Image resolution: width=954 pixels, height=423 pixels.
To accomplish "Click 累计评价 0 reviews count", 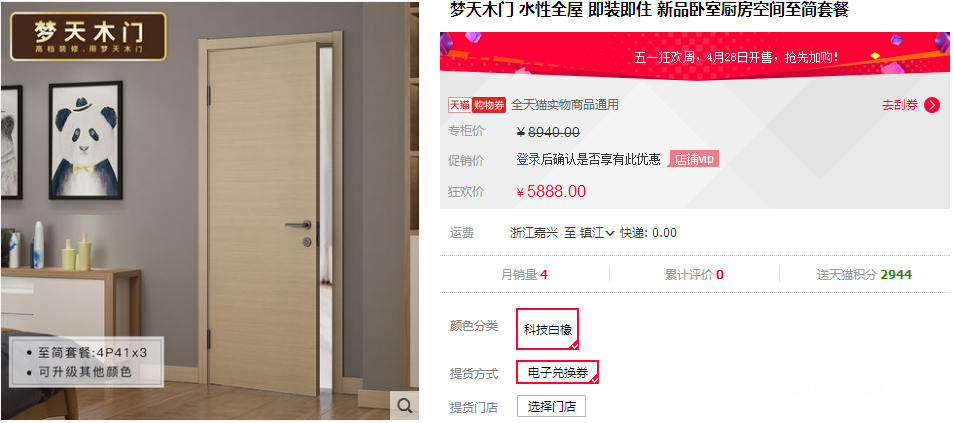I will pos(694,274).
